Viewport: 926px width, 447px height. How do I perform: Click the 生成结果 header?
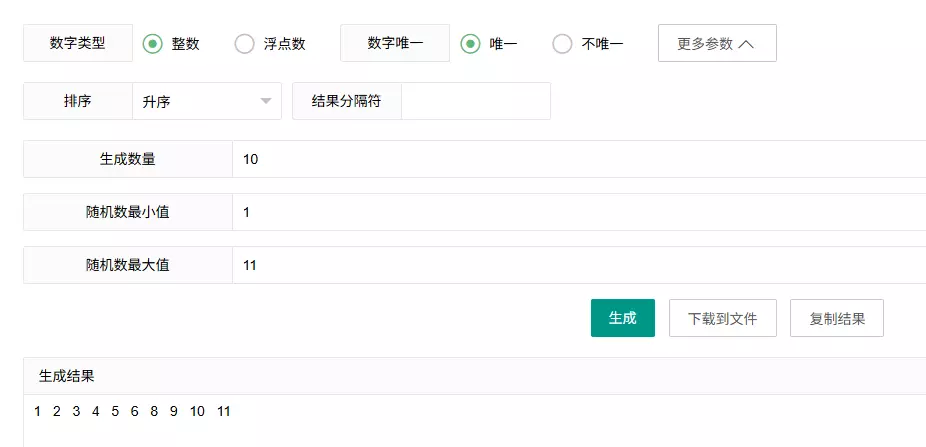(67, 376)
